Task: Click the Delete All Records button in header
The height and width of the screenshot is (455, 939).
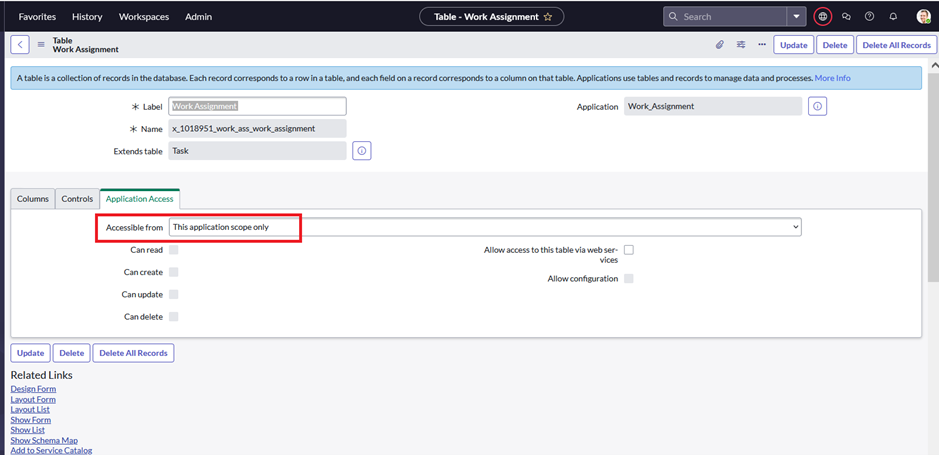Action: pos(896,45)
